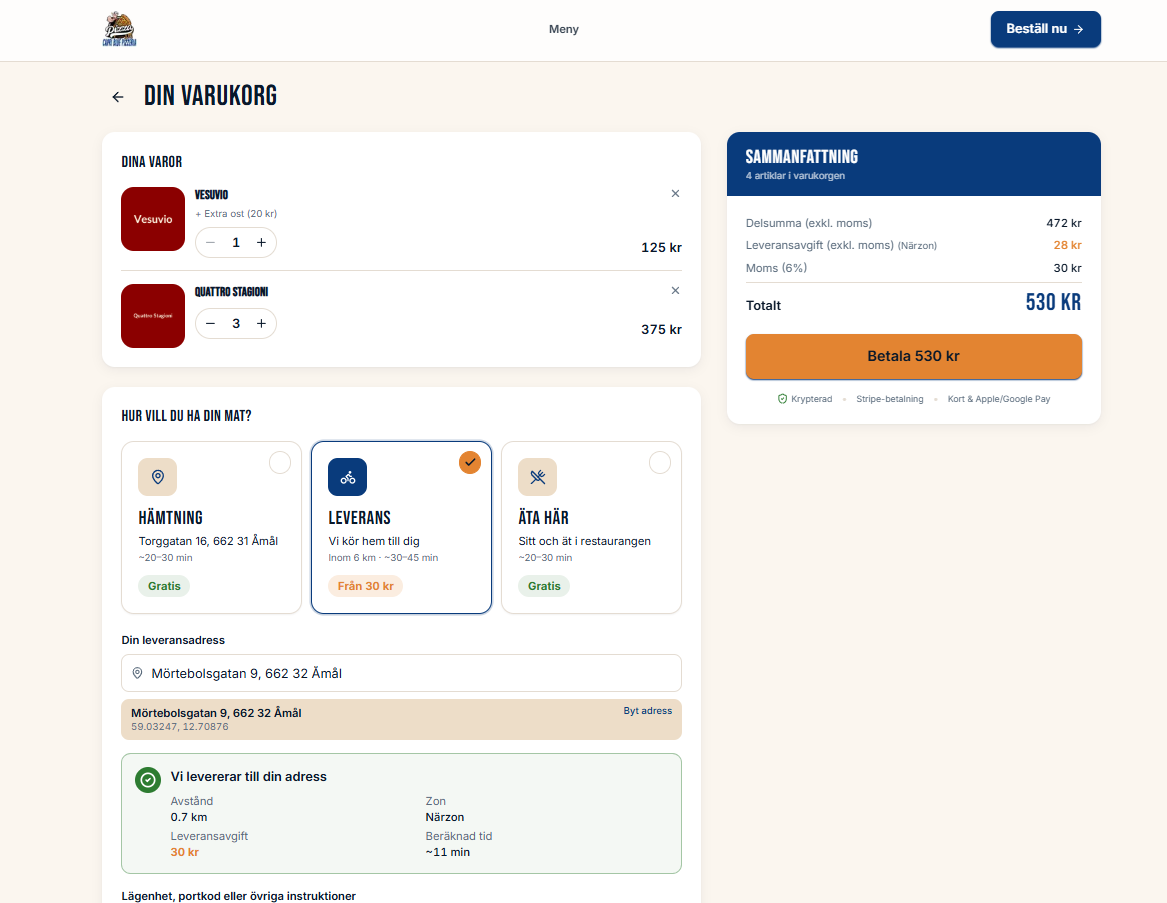Screen dimensions: 1167x903
Task: Increase Vesuvio quantity with plus
Action: (261, 243)
